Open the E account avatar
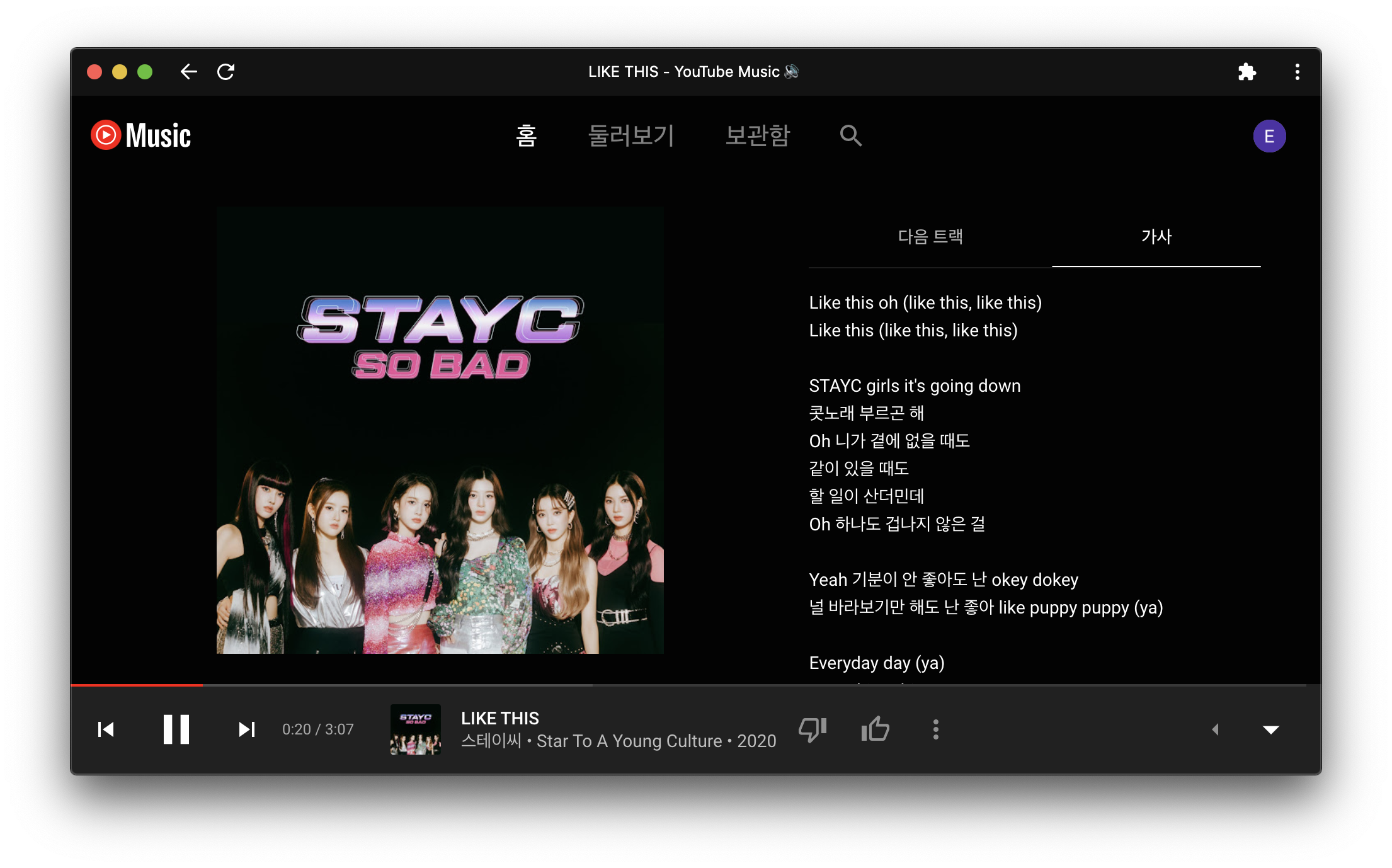The image size is (1392, 868). pos(1269,136)
